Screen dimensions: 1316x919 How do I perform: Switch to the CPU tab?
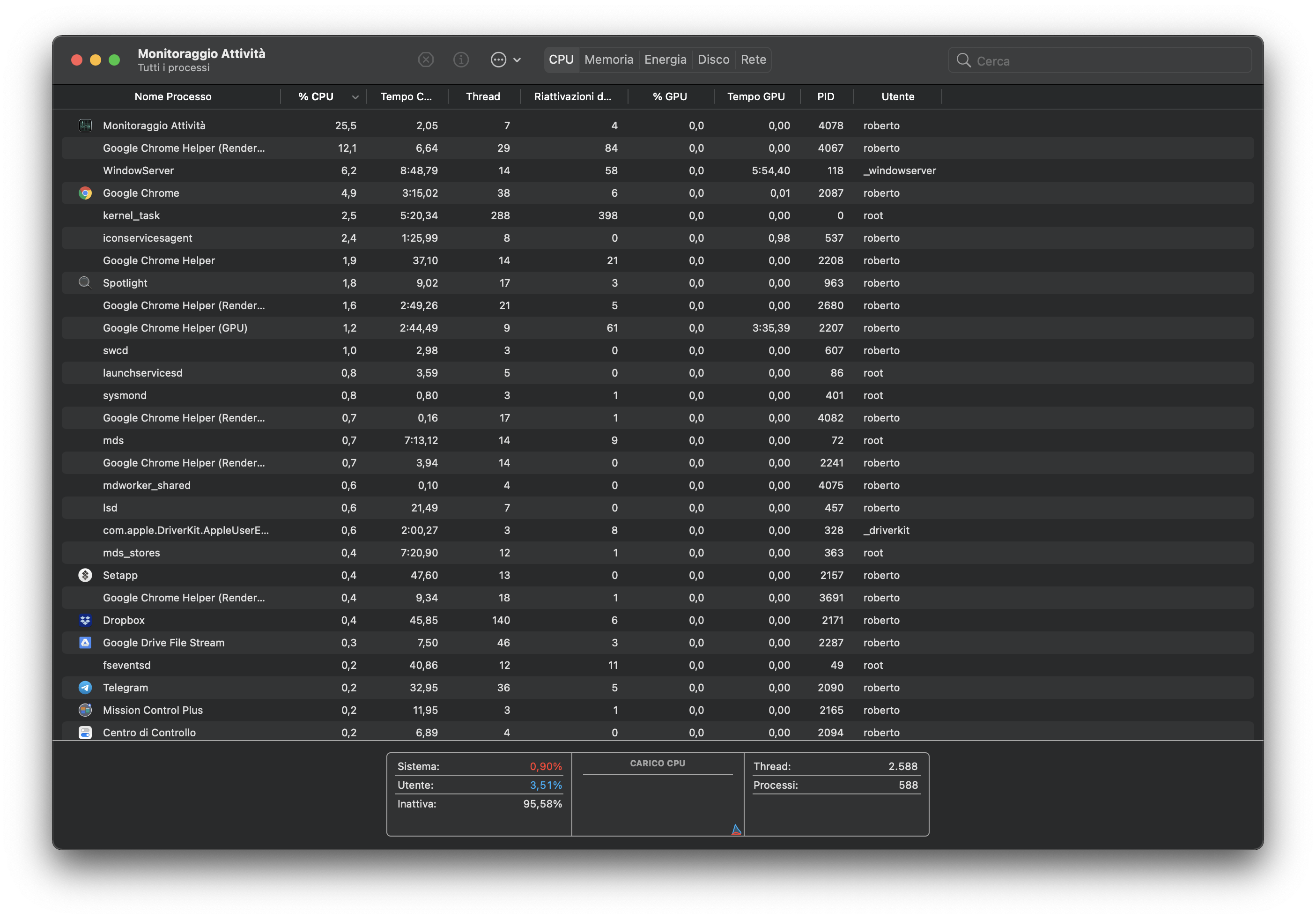pos(561,59)
